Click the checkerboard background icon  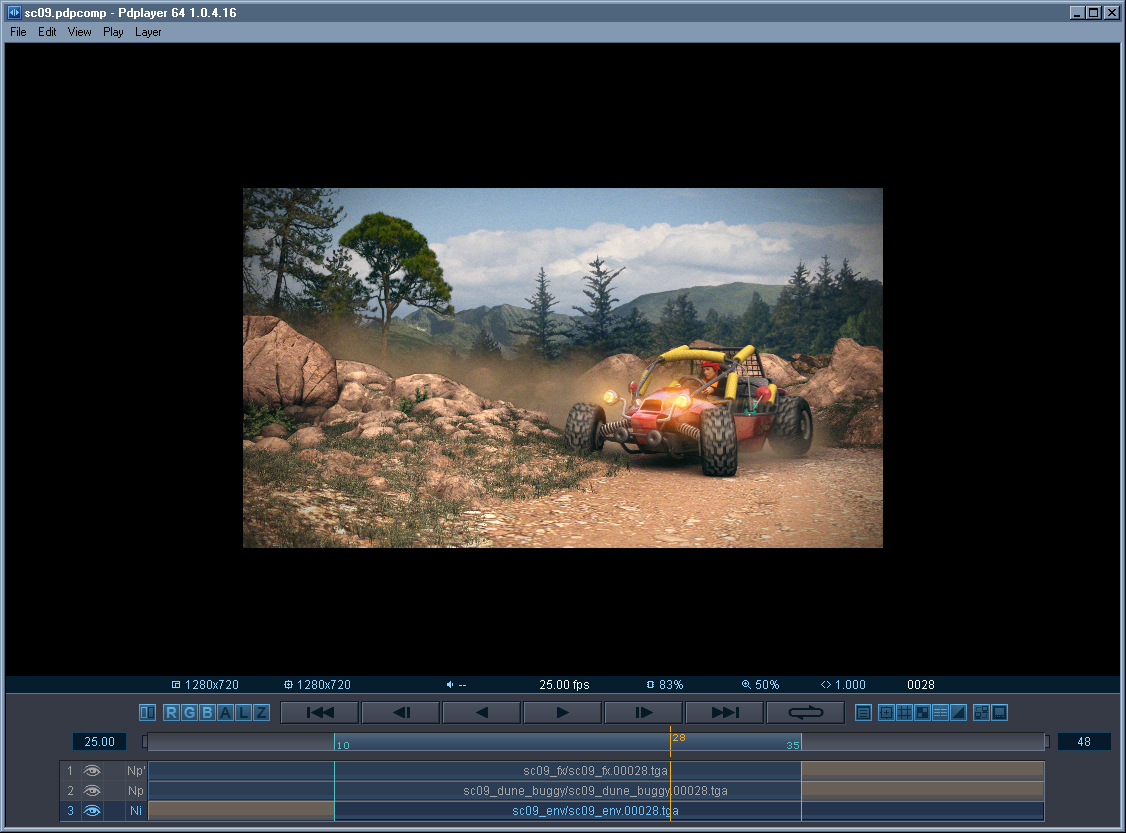922,712
